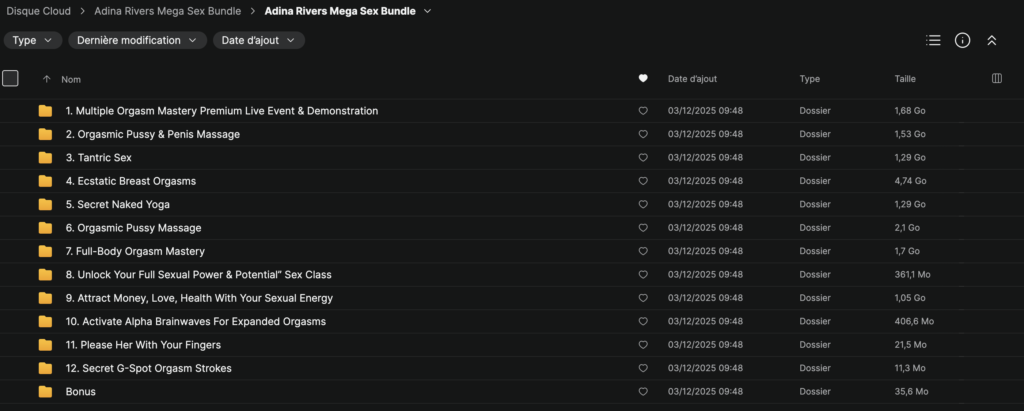The width and height of the screenshot is (1024, 411).
Task: Open the Date d'ajout filter dropdown
Action: 258,41
